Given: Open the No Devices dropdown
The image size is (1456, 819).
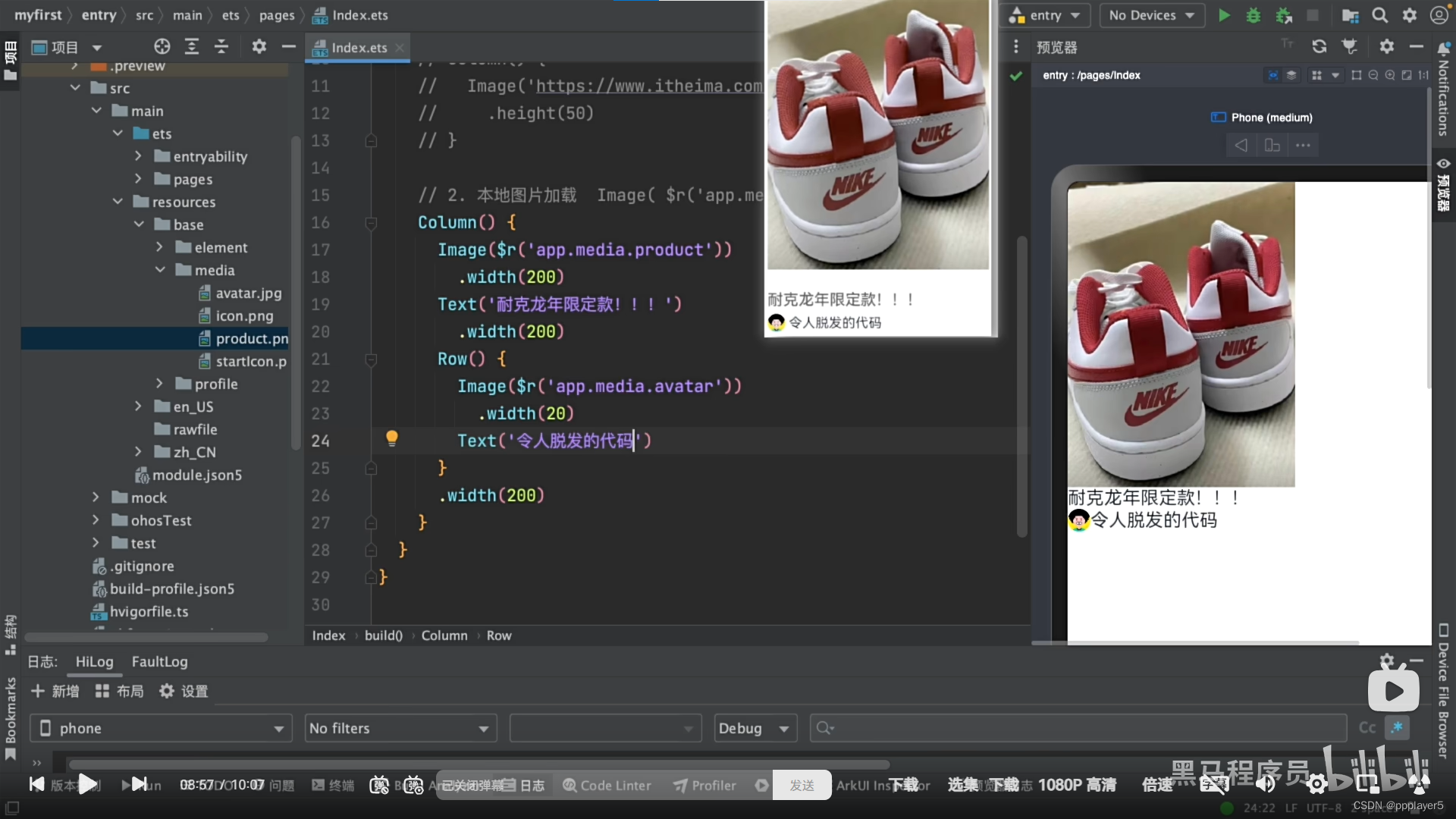Looking at the screenshot, I should [x=1151, y=15].
